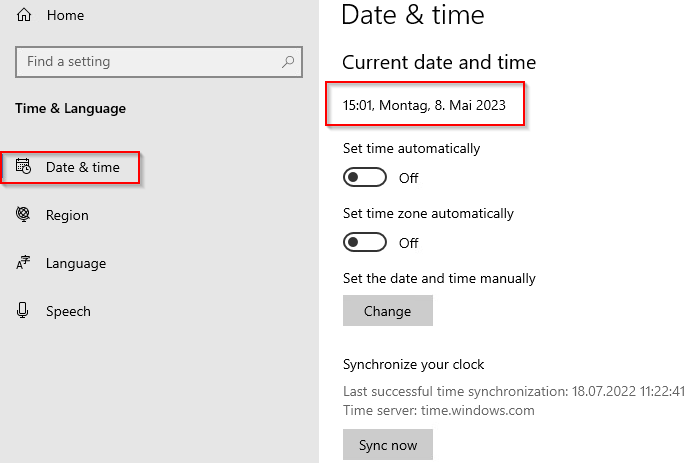Open the Region settings
Screen dimensions: 689x463
tap(67, 215)
